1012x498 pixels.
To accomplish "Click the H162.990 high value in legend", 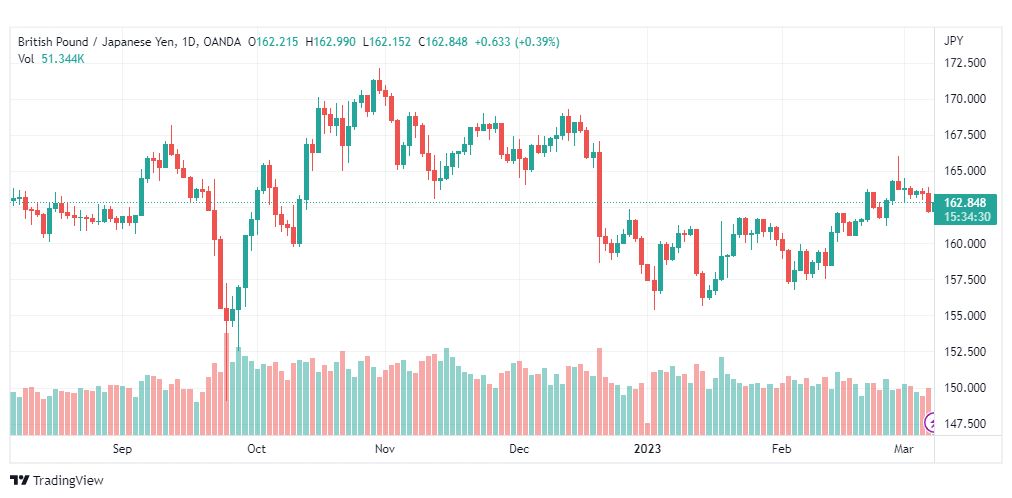I will click(x=330, y=42).
